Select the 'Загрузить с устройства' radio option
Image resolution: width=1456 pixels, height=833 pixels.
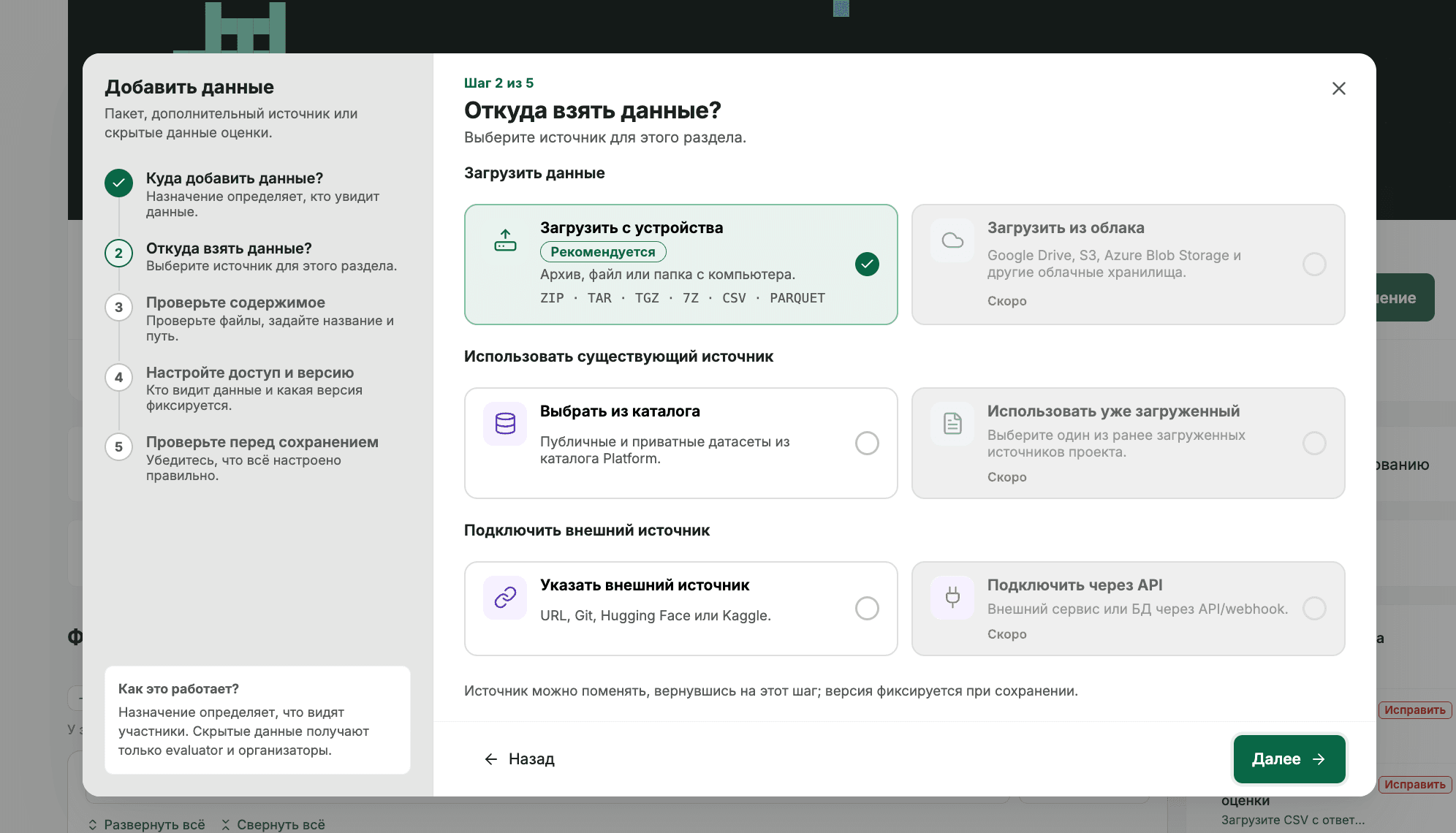867,264
